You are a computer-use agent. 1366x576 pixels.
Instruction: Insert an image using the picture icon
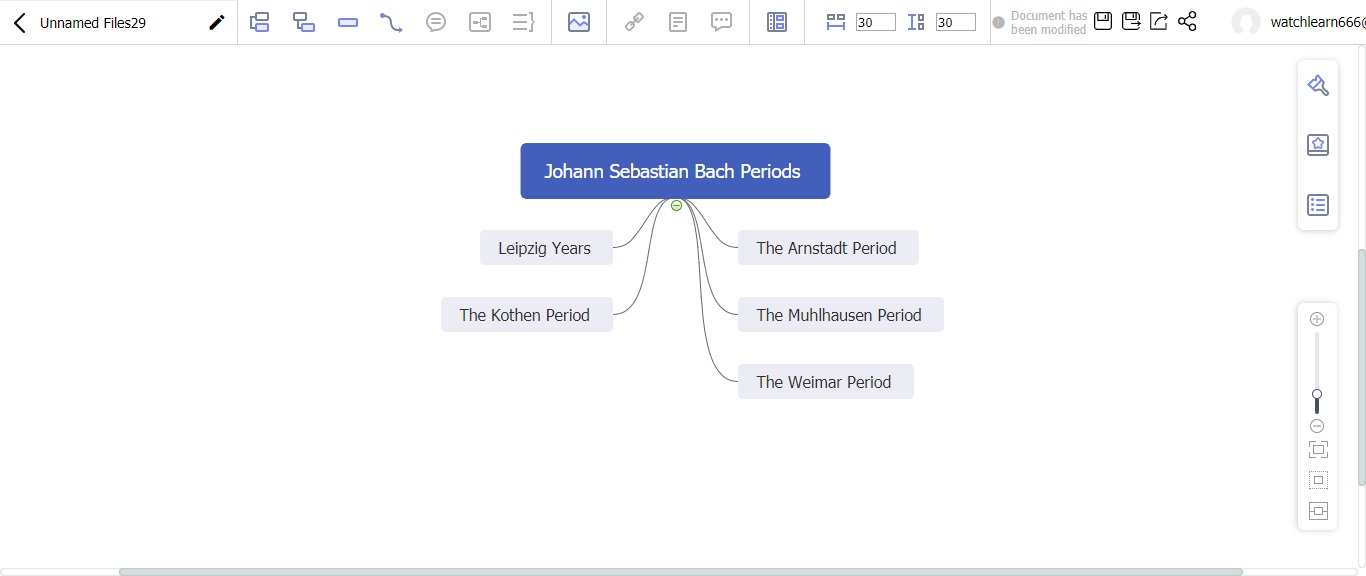click(578, 22)
